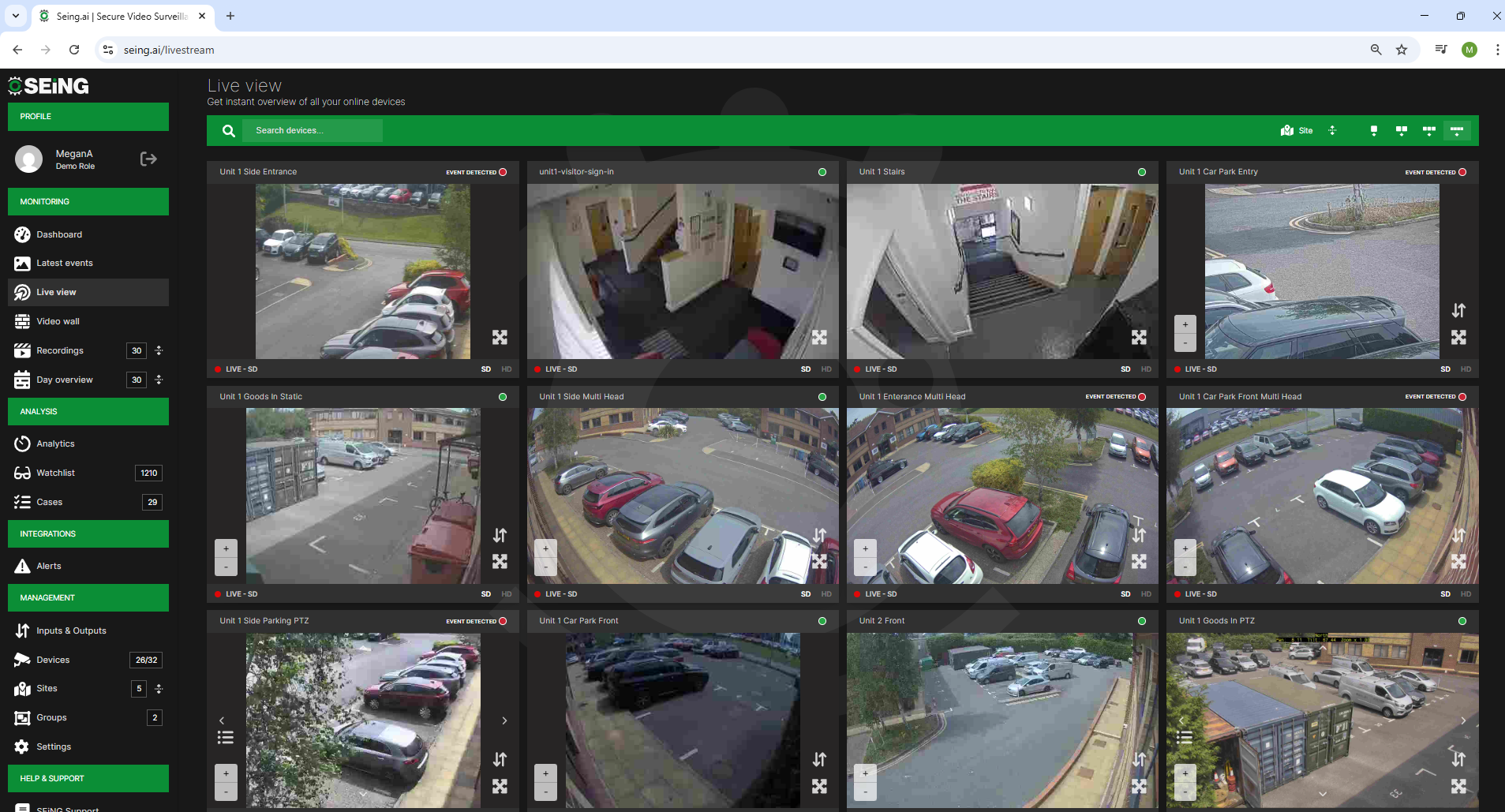This screenshot has width=1505, height=812.
Task: Switch Unit 1 Side Entrance stream to HD
Action: click(x=506, y=369)
